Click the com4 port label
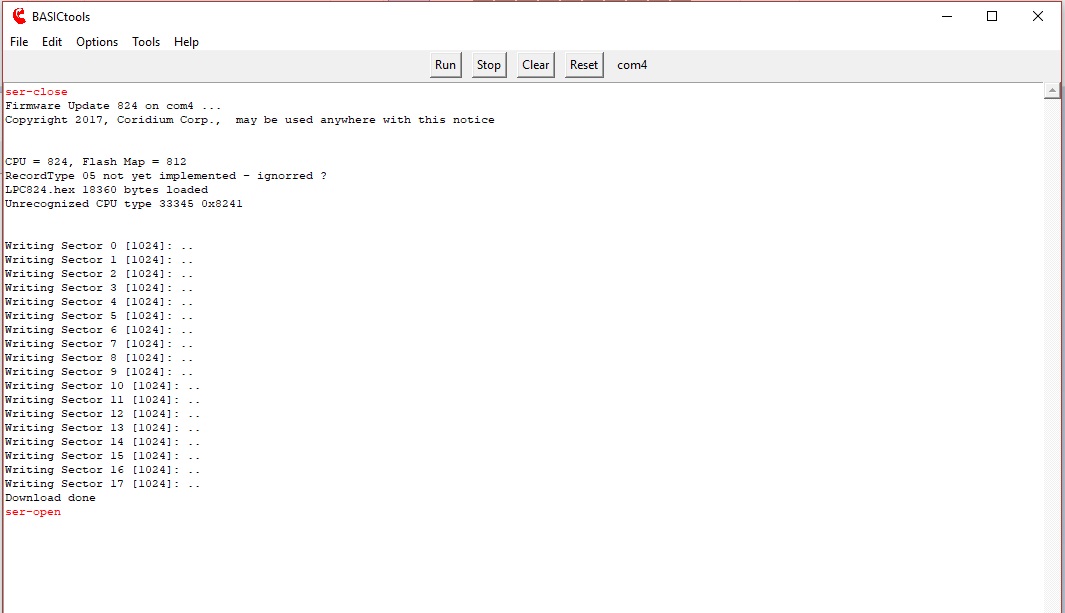1065x613 pixels. click(x=632, y=65)
